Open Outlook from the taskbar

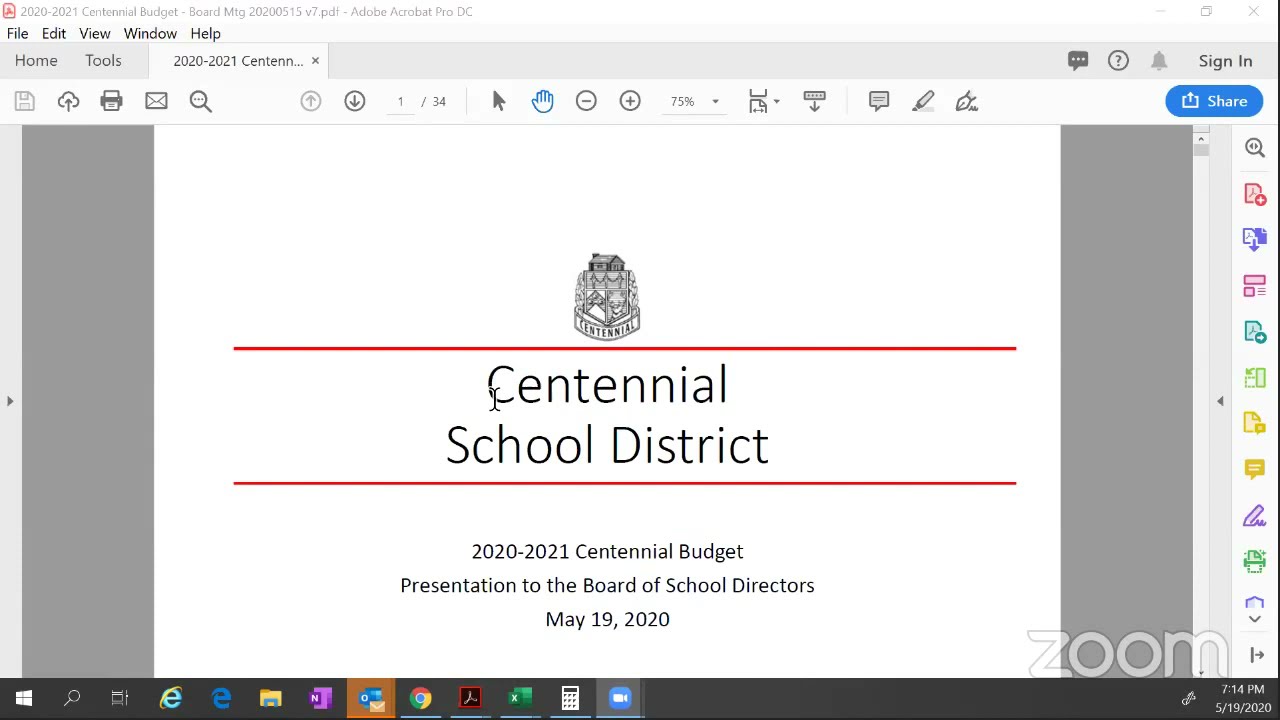coord(371,698)
